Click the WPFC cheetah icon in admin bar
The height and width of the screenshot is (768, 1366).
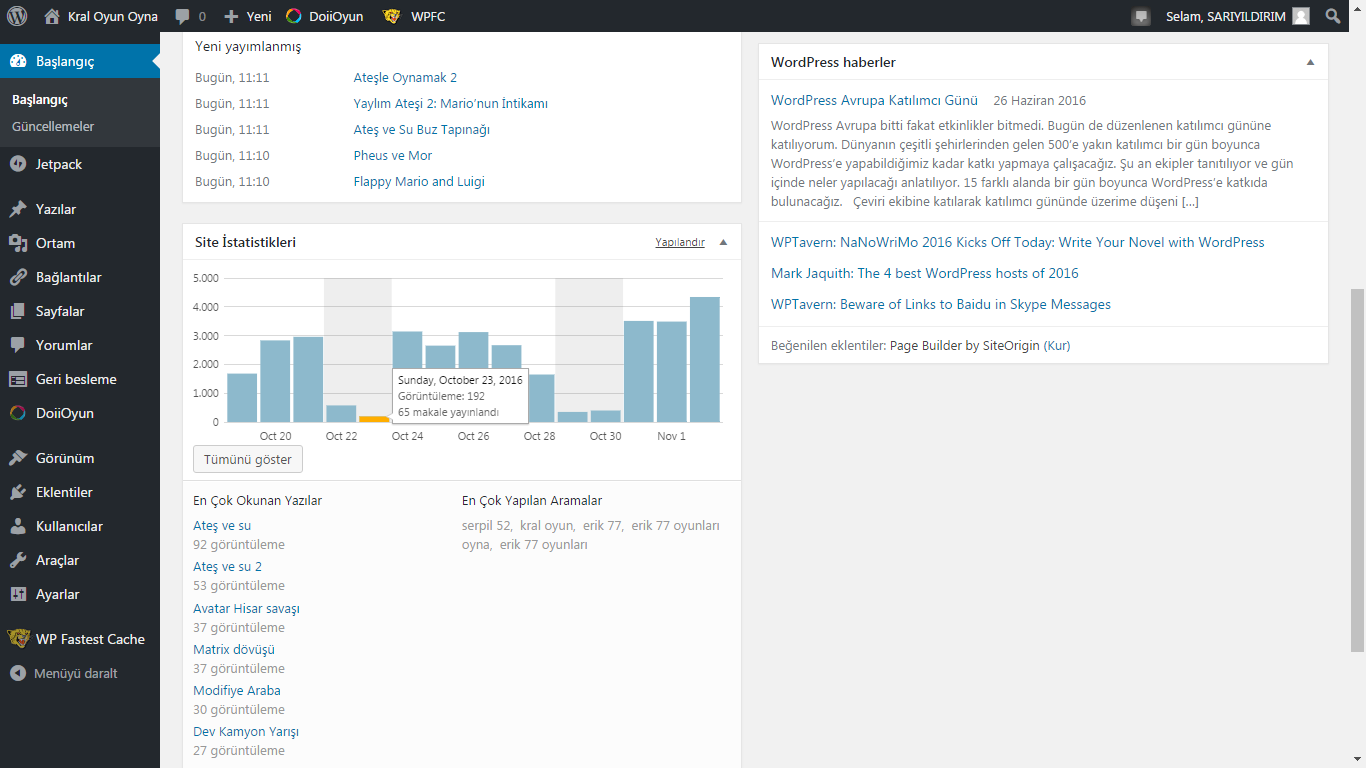[x=392, y=16]
